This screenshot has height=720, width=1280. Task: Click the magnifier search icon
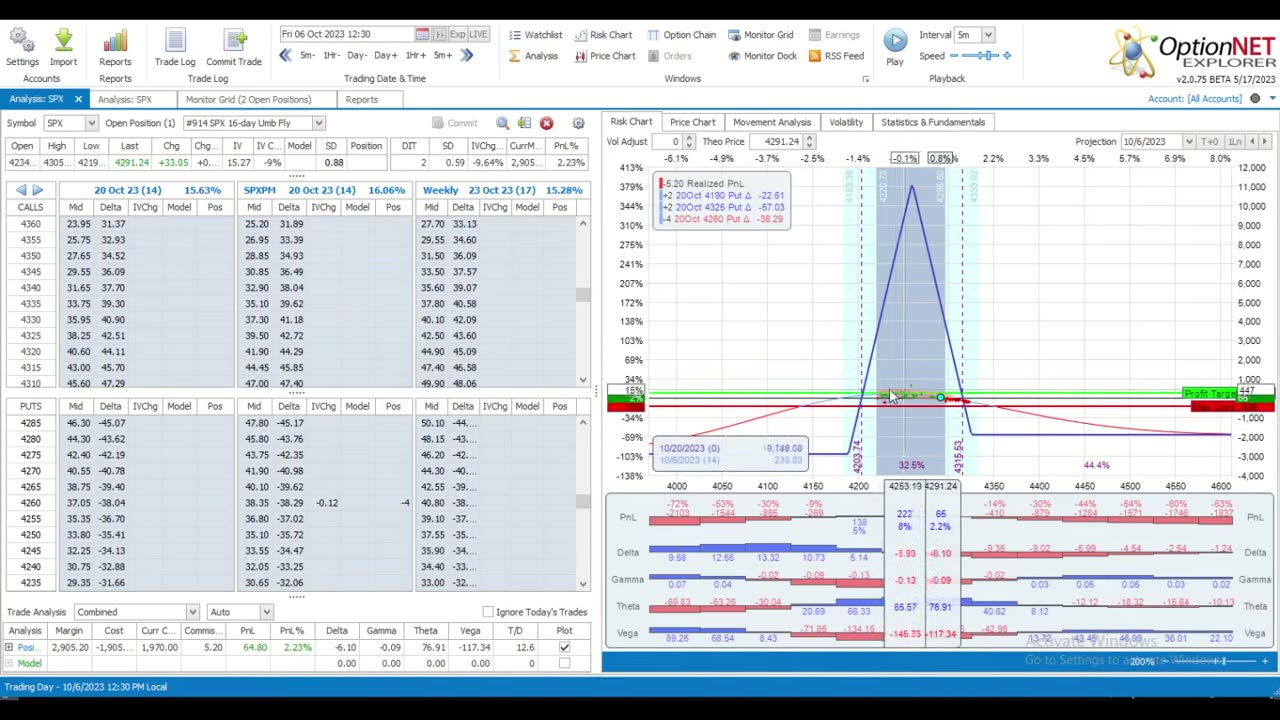coord(502,123)
